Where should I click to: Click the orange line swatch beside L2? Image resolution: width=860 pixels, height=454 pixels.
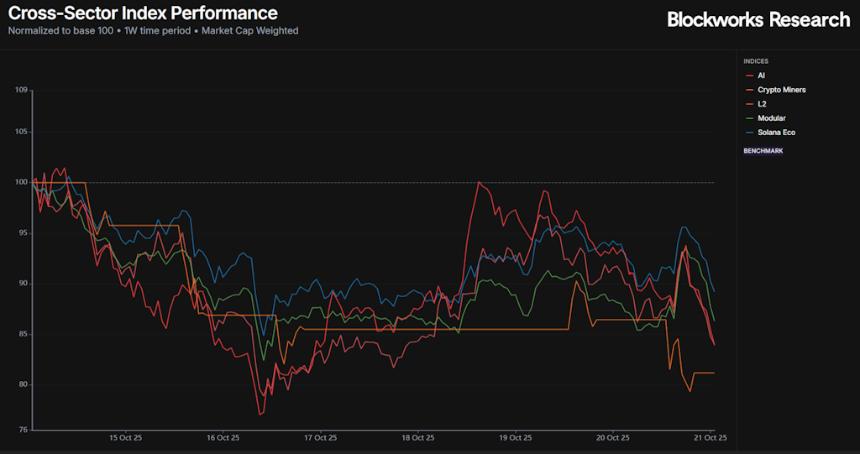[x=749, y=104]
